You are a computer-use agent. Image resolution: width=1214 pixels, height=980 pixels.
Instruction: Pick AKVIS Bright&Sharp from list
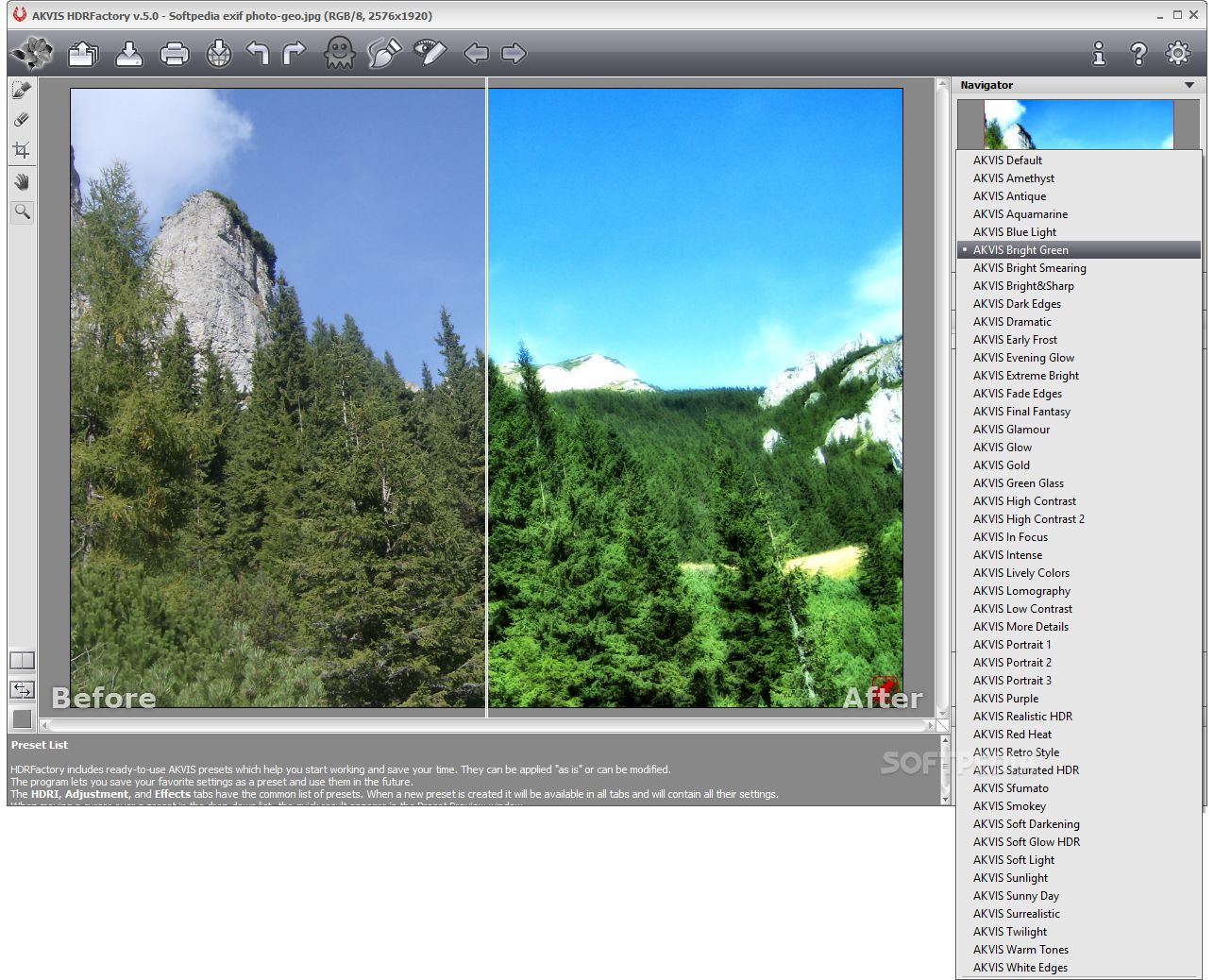pos(1079,286)
